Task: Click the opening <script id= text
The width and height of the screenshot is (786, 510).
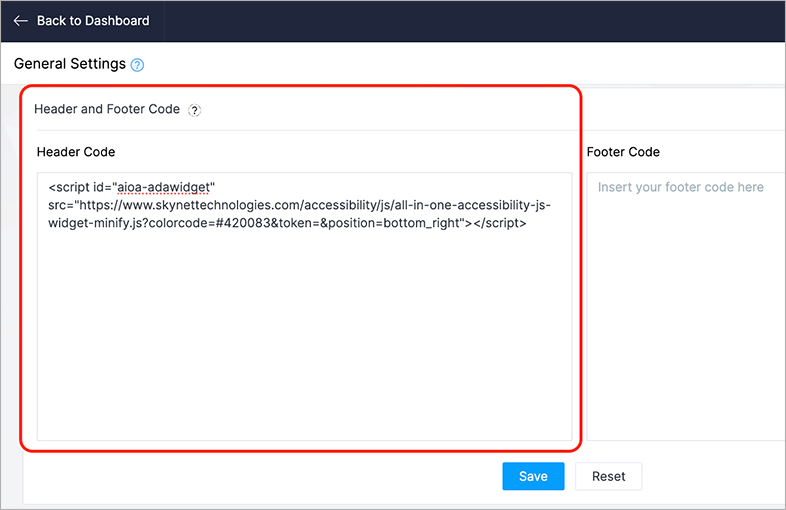Action: [x=78, y=187]
